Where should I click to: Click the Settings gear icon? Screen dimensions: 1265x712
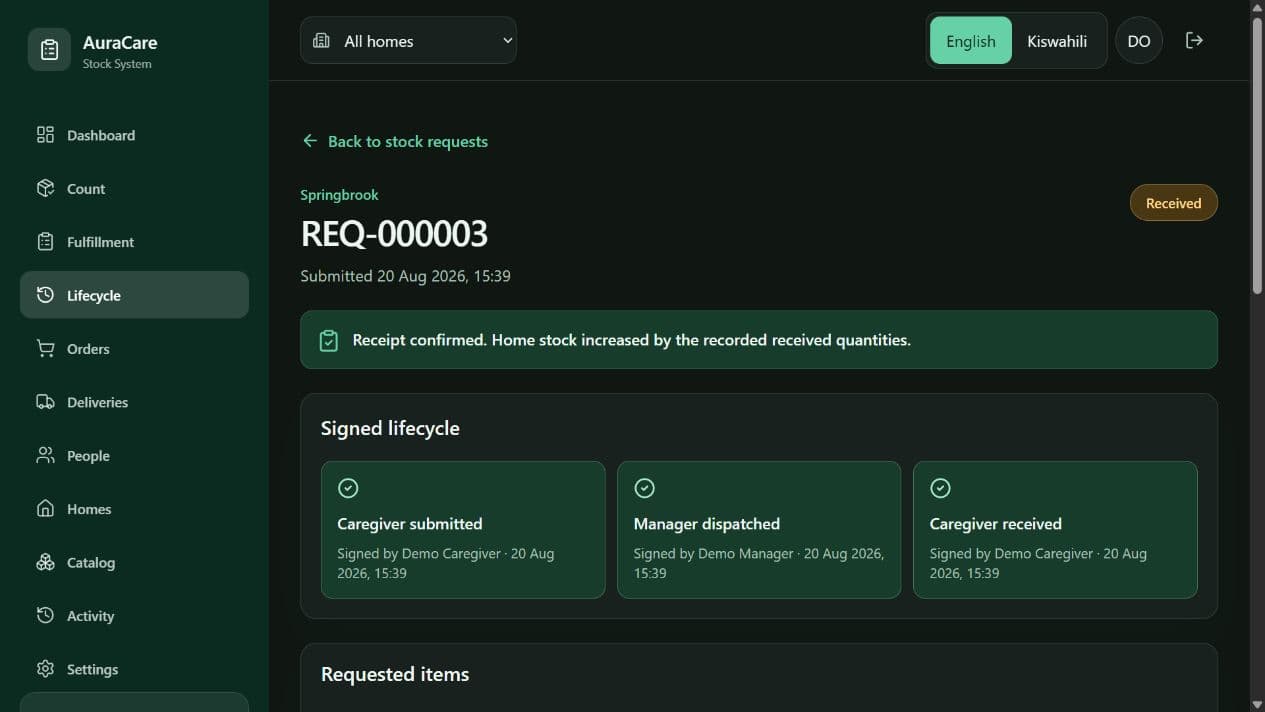(x=45, y=669)
